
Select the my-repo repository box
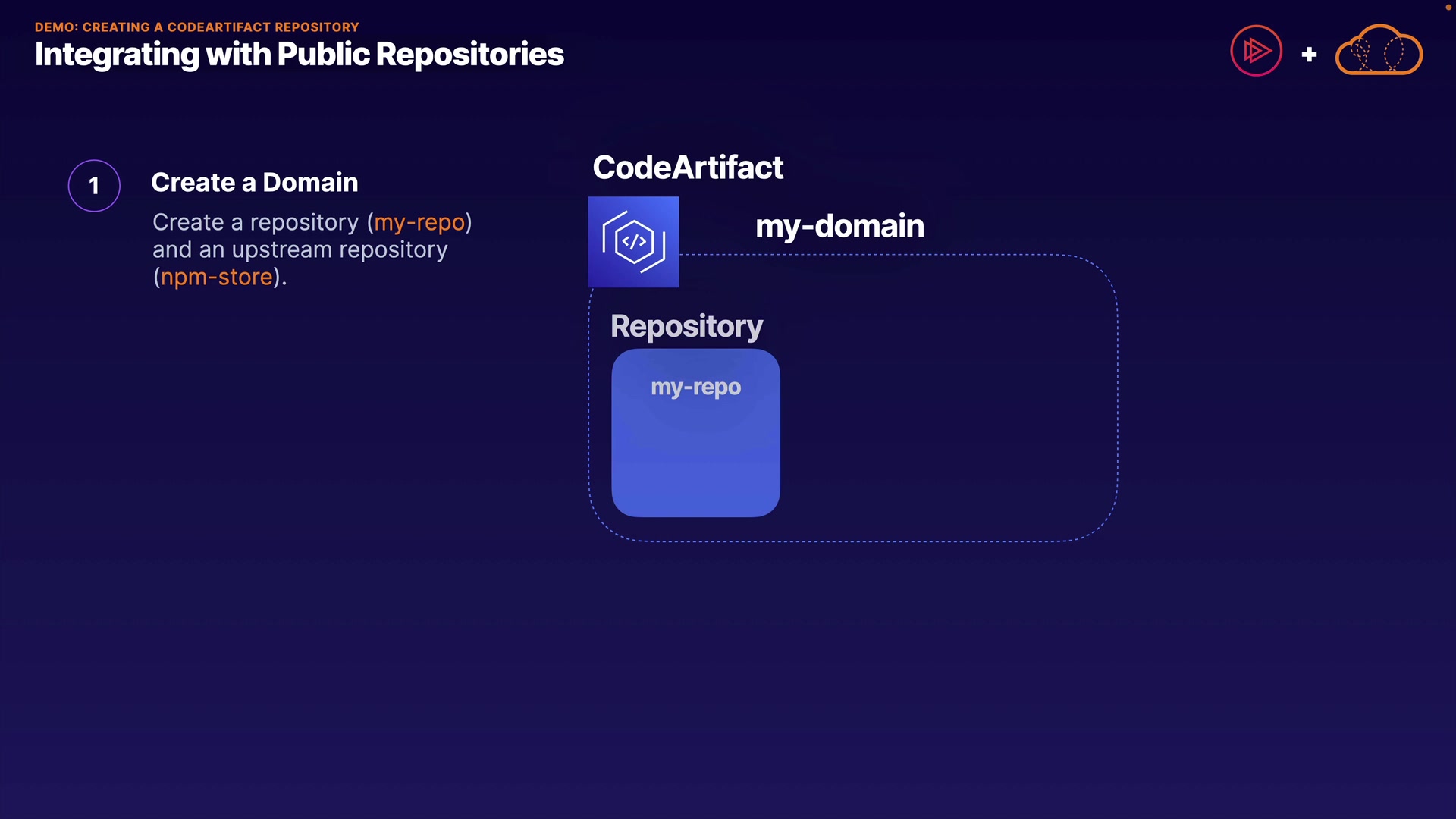695,463
